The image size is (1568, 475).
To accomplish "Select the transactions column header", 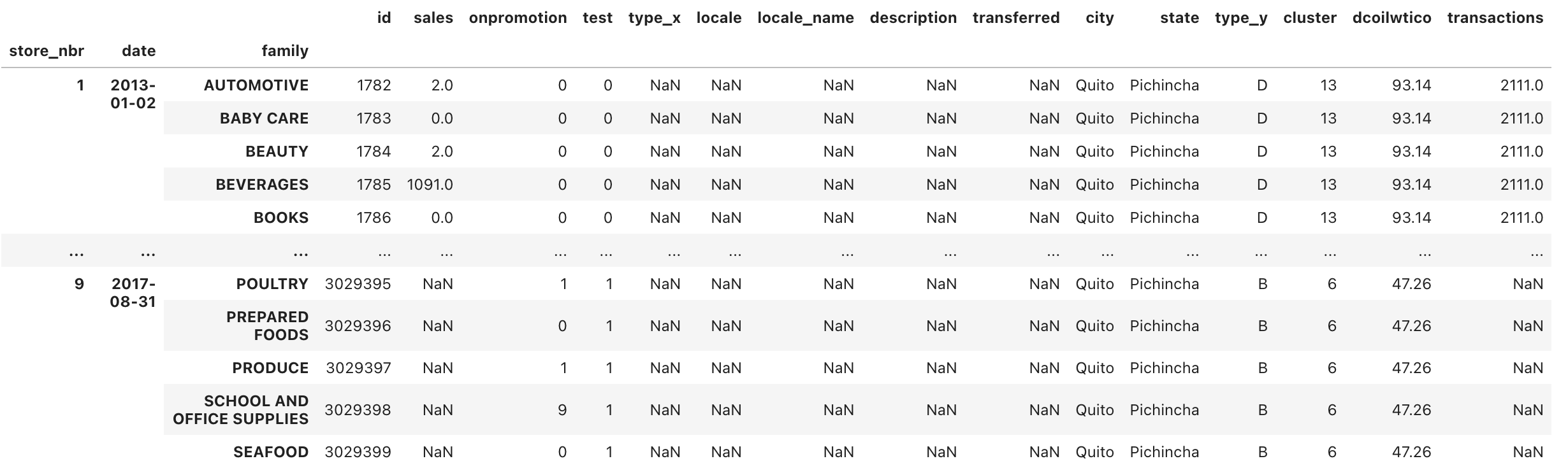I will [x=1495, y=18].
